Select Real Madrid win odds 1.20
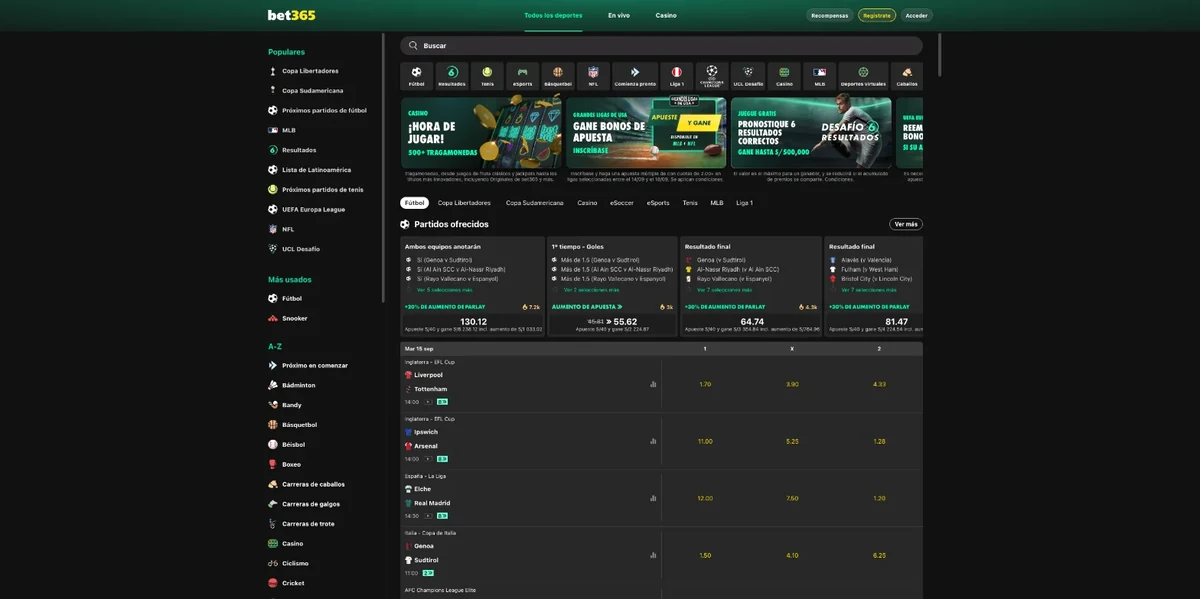Image resolution: width=1200 pixels, height=599 pixels. point(879,498)
